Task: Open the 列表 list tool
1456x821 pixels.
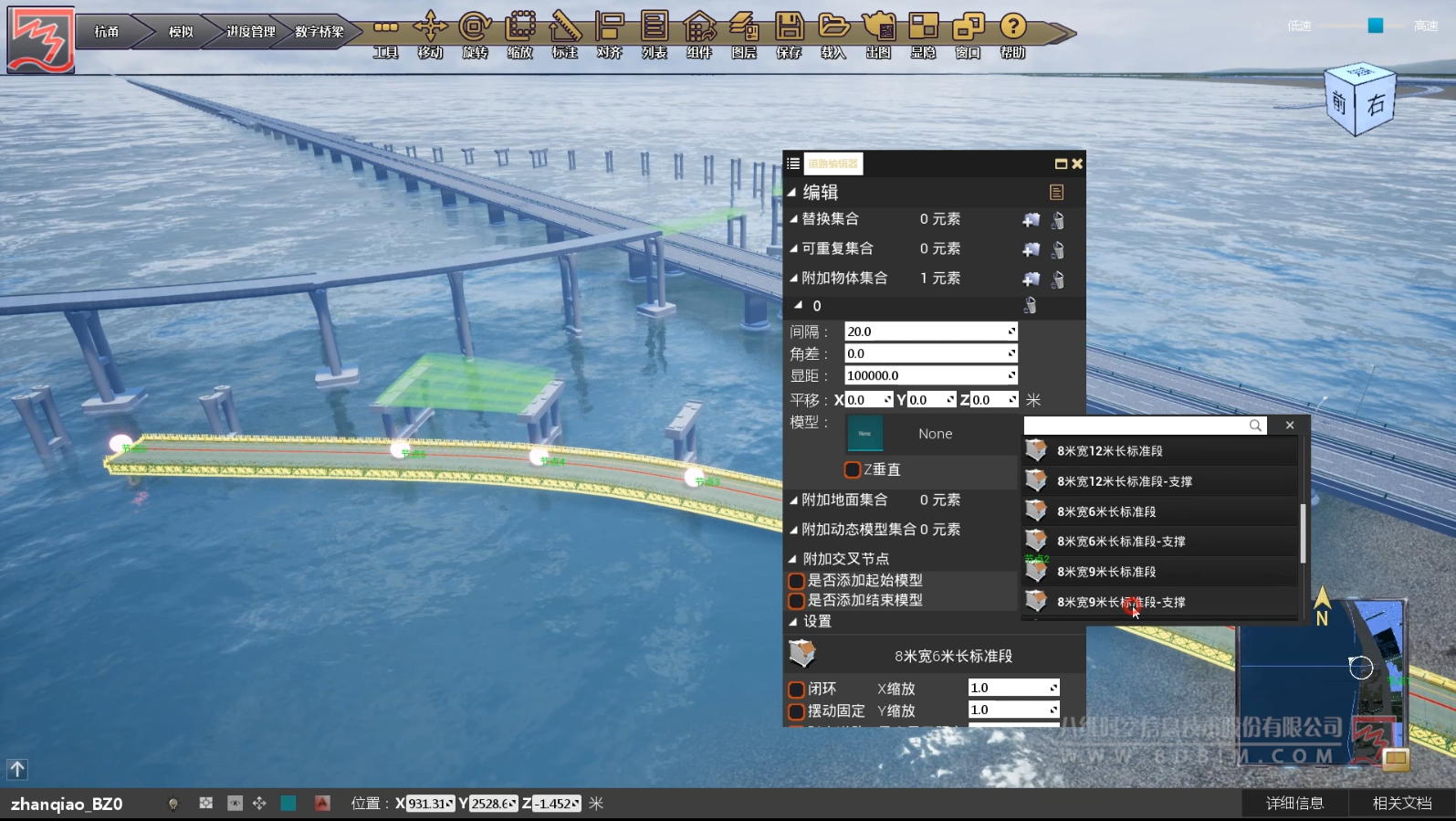Action: 654,35
